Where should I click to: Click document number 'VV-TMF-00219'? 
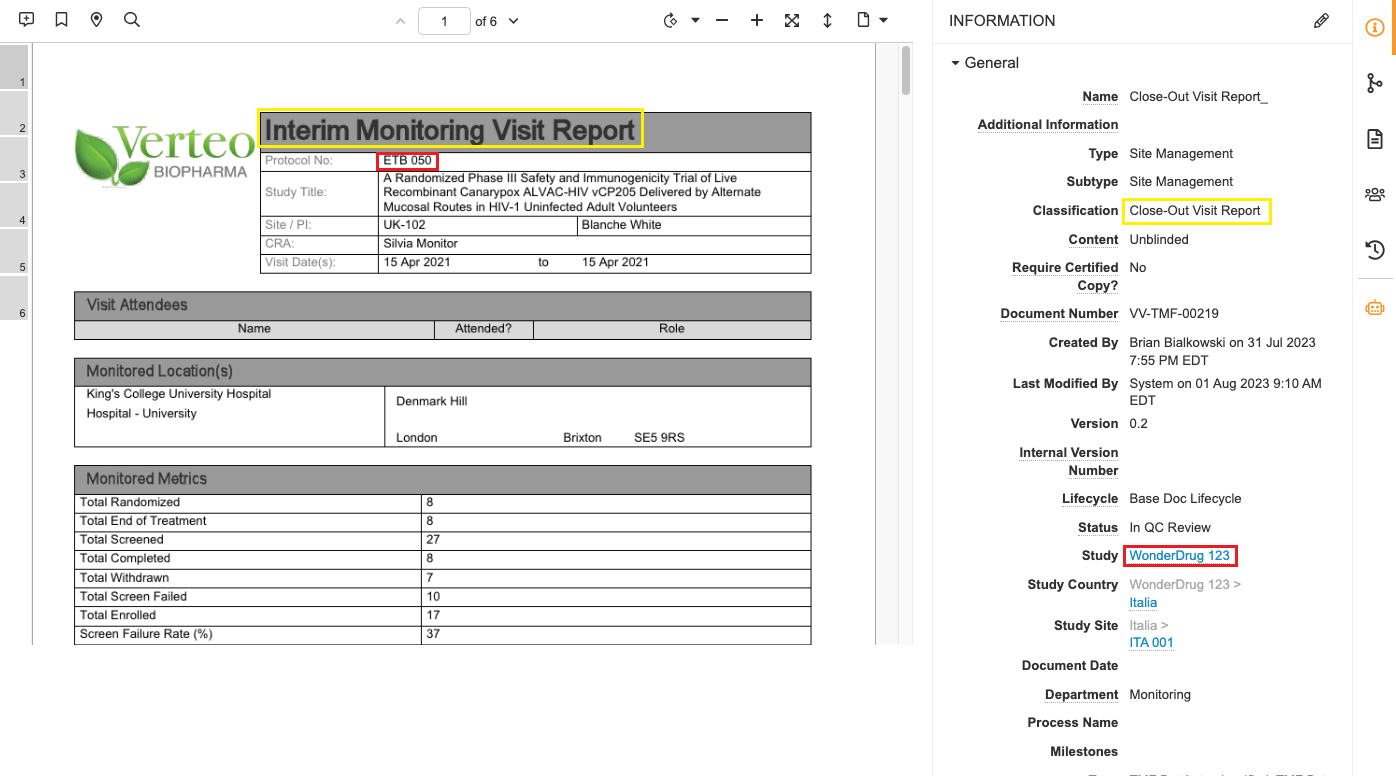tap(1174, 314)
